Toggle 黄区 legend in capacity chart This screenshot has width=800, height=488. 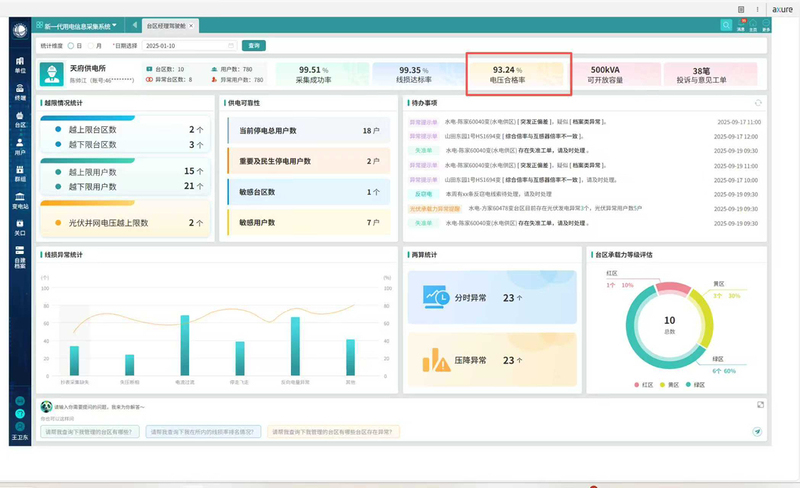(669, 385)
